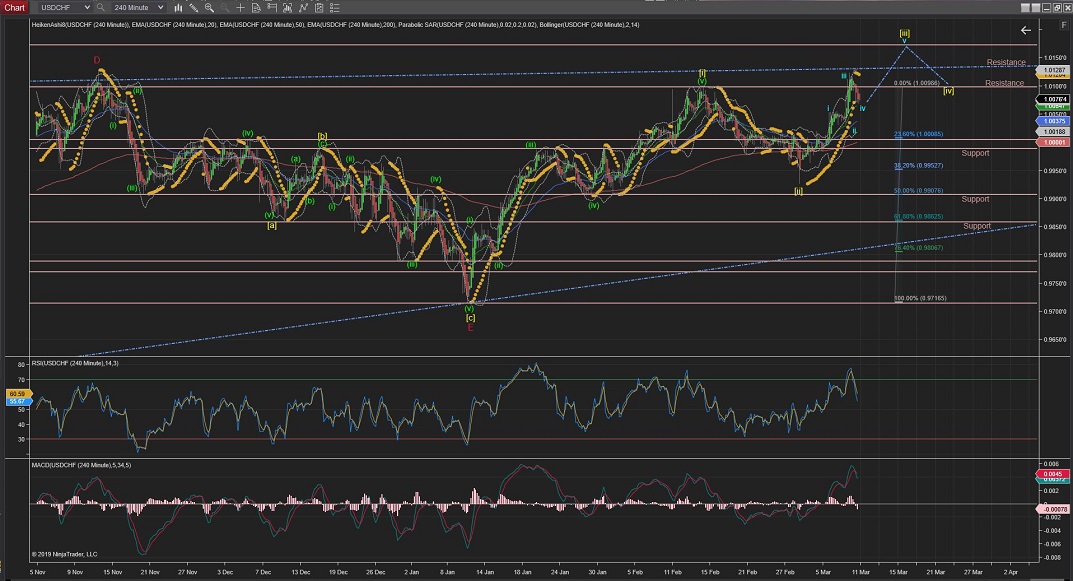1073x581 pixels.
Task: Open the USDCHF instrument dropdown
Action: 64,8
